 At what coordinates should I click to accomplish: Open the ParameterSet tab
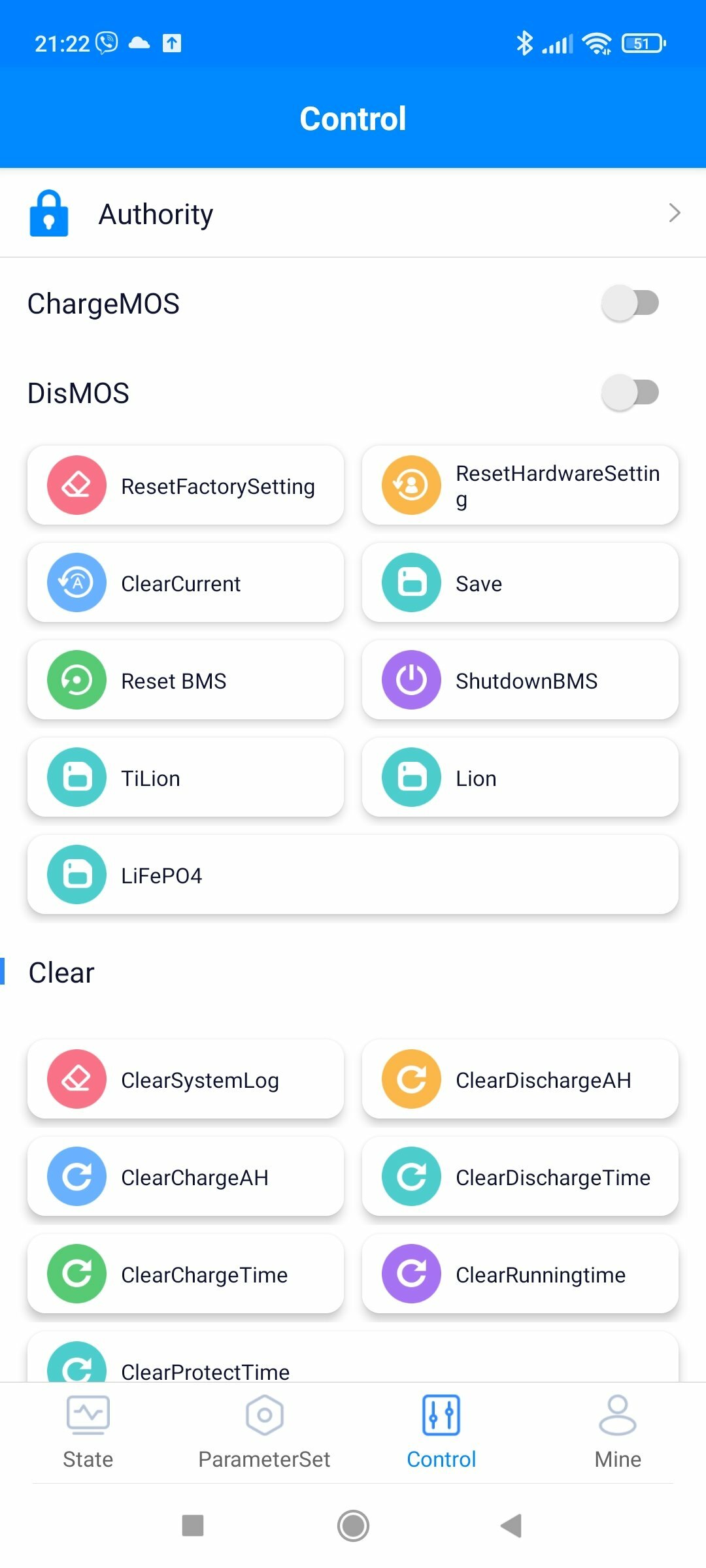point(265,1432)
